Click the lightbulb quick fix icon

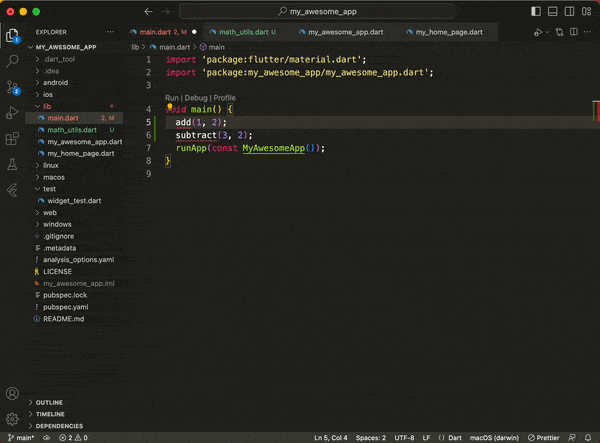click(x=170, y=106)
